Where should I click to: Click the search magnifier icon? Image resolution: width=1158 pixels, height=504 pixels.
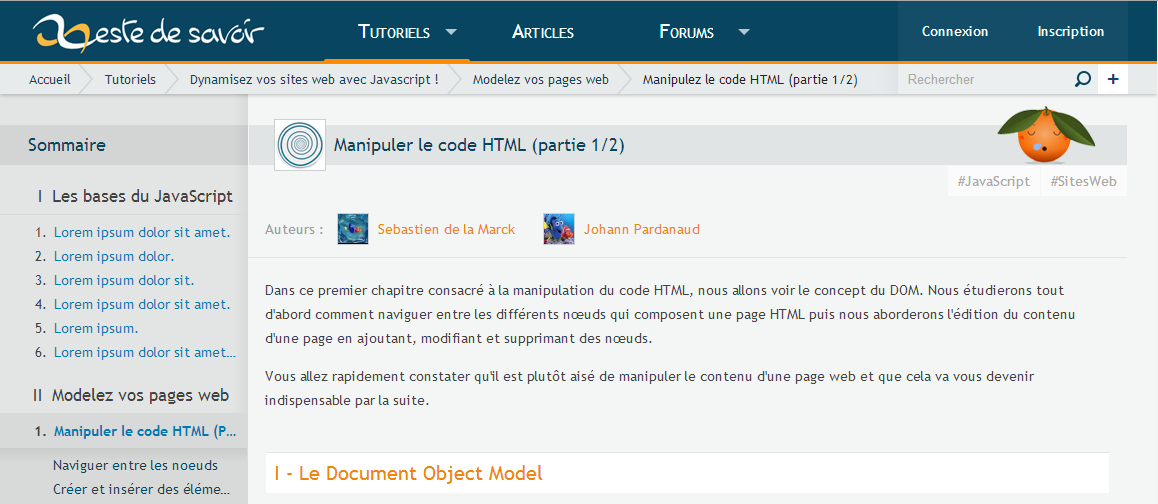pos(1082,79)
